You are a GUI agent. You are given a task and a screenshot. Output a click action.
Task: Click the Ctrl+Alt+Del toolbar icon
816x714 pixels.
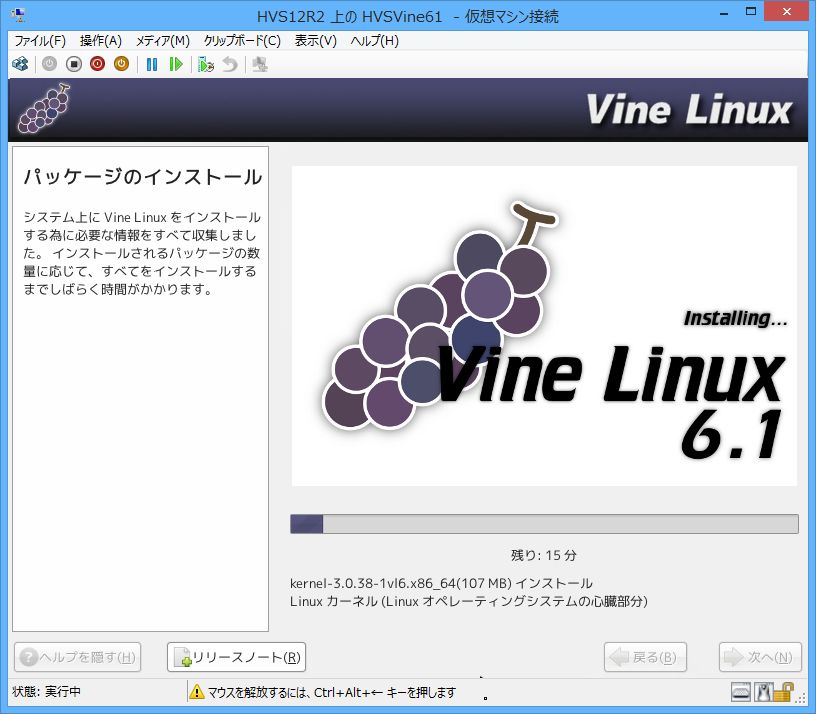(20, 65)
